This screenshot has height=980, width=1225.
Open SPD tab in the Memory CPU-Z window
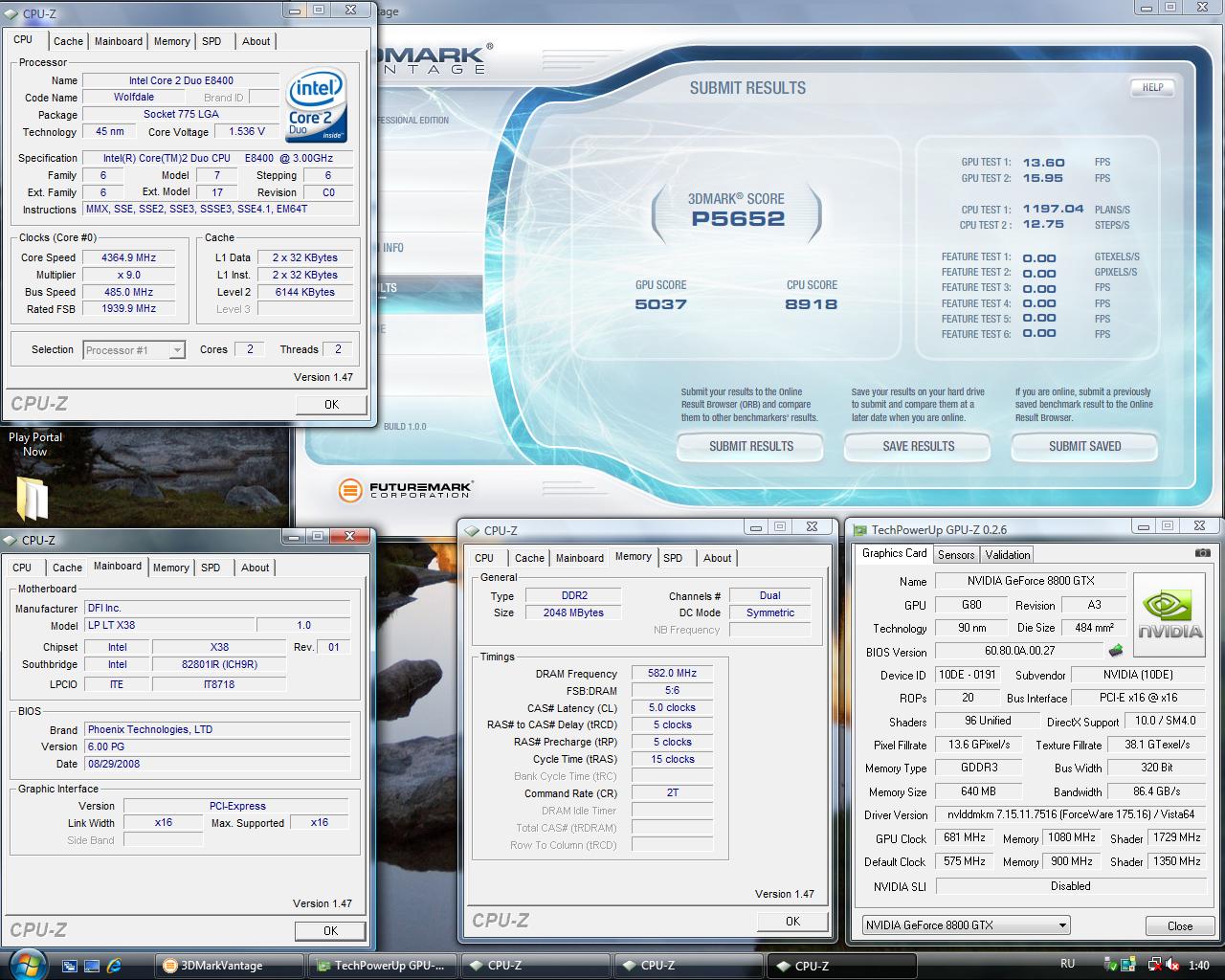click(x=674, y=558)
